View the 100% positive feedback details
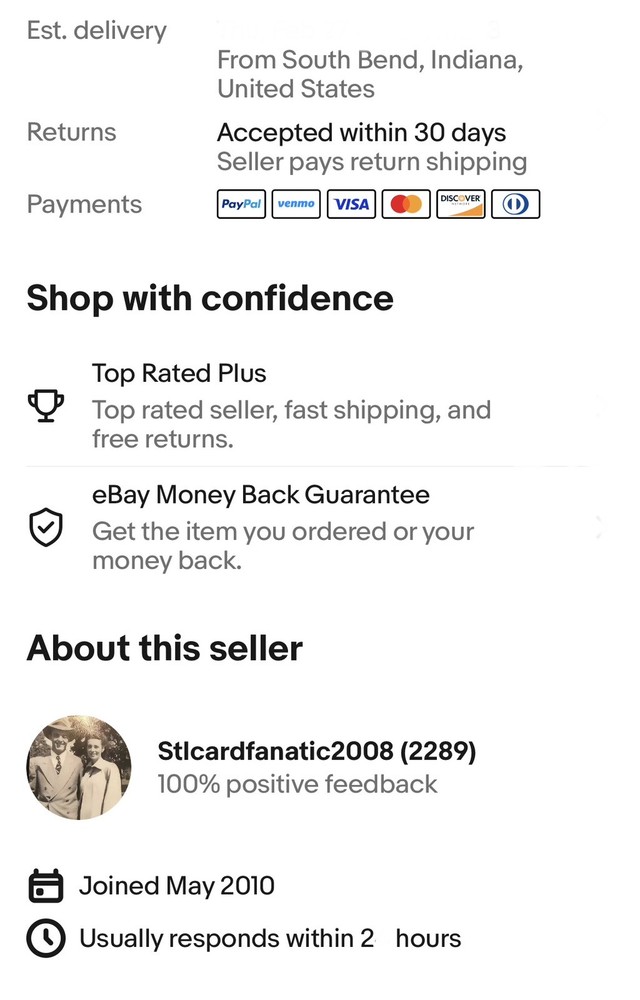Screen dimensions: 640x1000 [x=297, y=784]
